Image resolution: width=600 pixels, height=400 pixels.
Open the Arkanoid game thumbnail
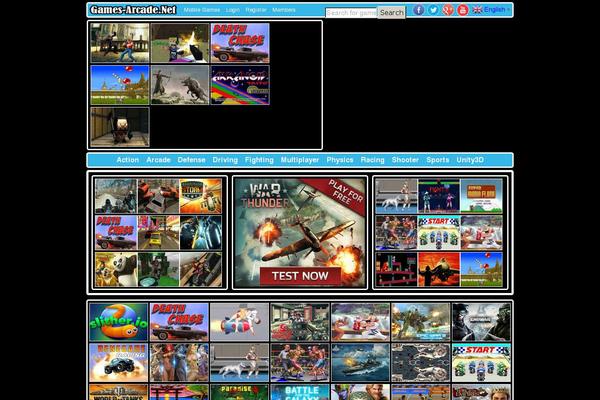[x=240, y=85]
